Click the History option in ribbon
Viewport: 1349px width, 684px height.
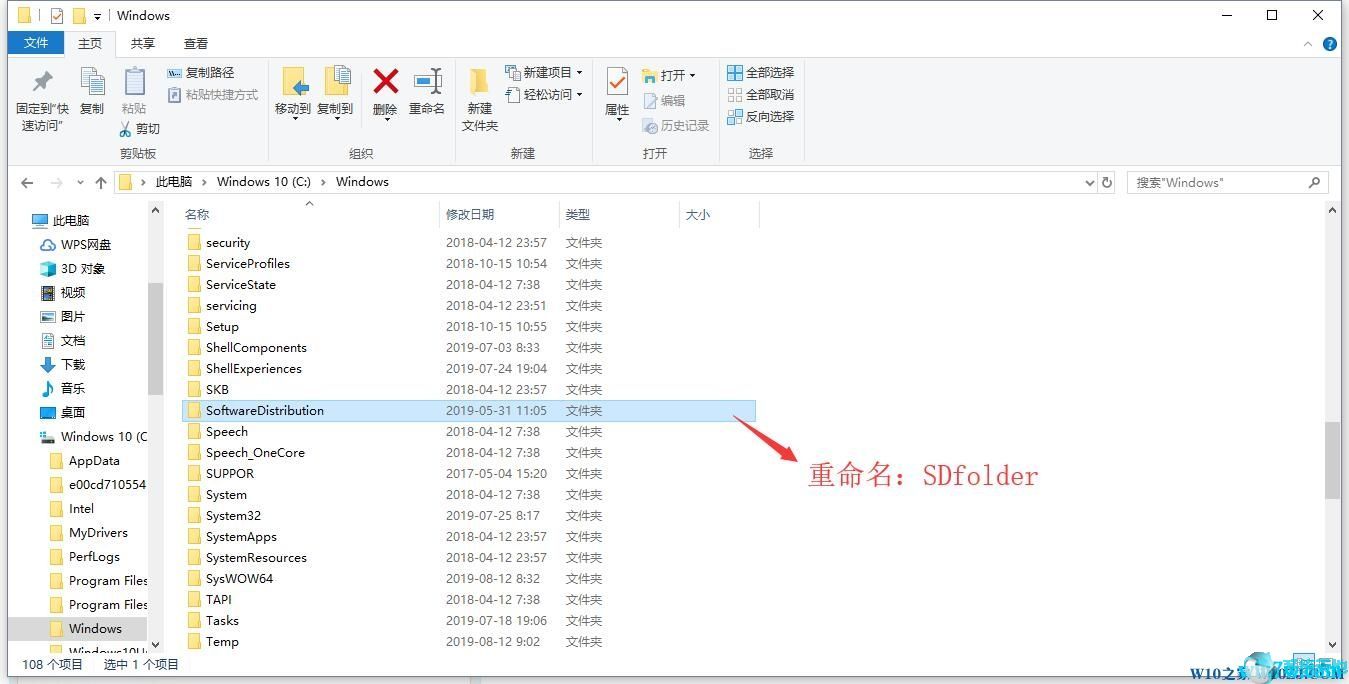click(x=676, y=126)
